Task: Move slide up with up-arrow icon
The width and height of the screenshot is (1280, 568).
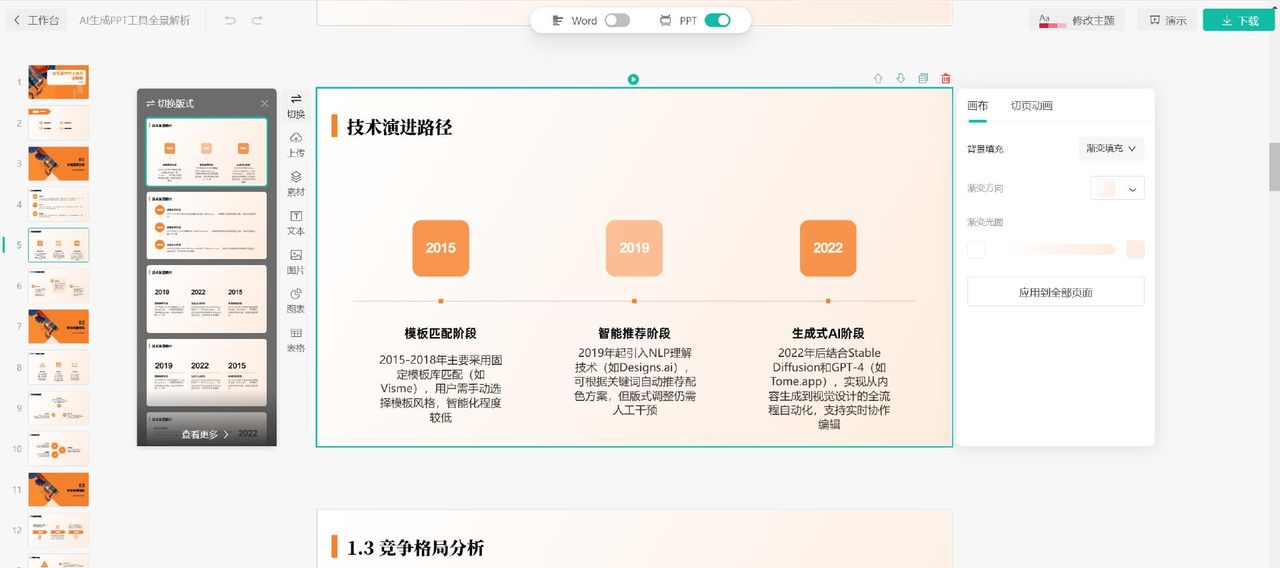Action: click(x=878, y=78)
